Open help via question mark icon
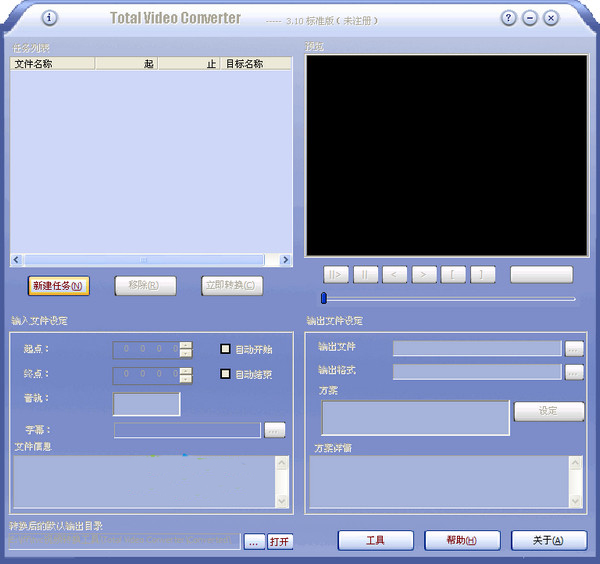This screenshot has height=564, width=600. tap(509, 18)
